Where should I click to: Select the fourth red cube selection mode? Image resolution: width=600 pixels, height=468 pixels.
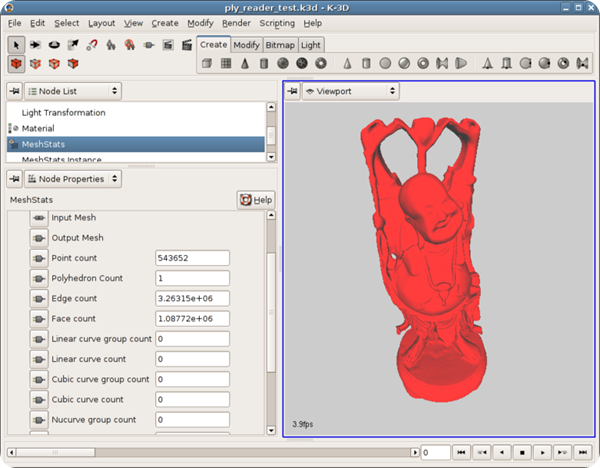(73, 64)
